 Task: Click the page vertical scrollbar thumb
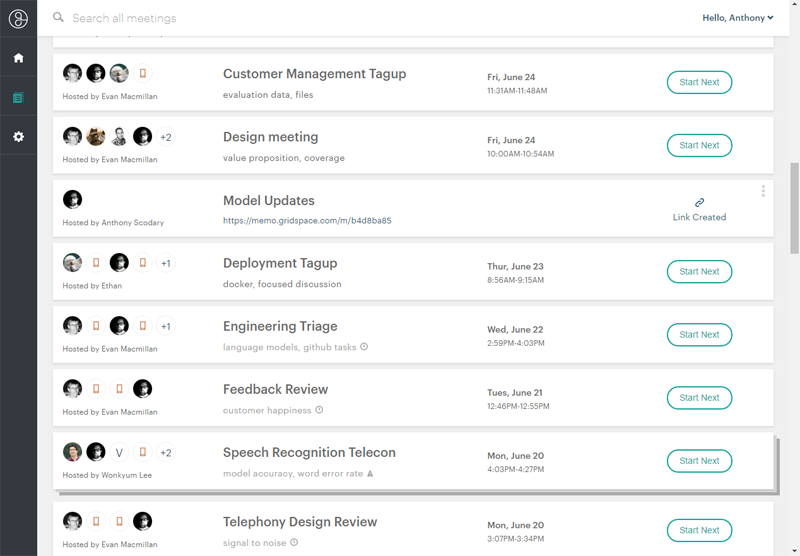point(794,208)
